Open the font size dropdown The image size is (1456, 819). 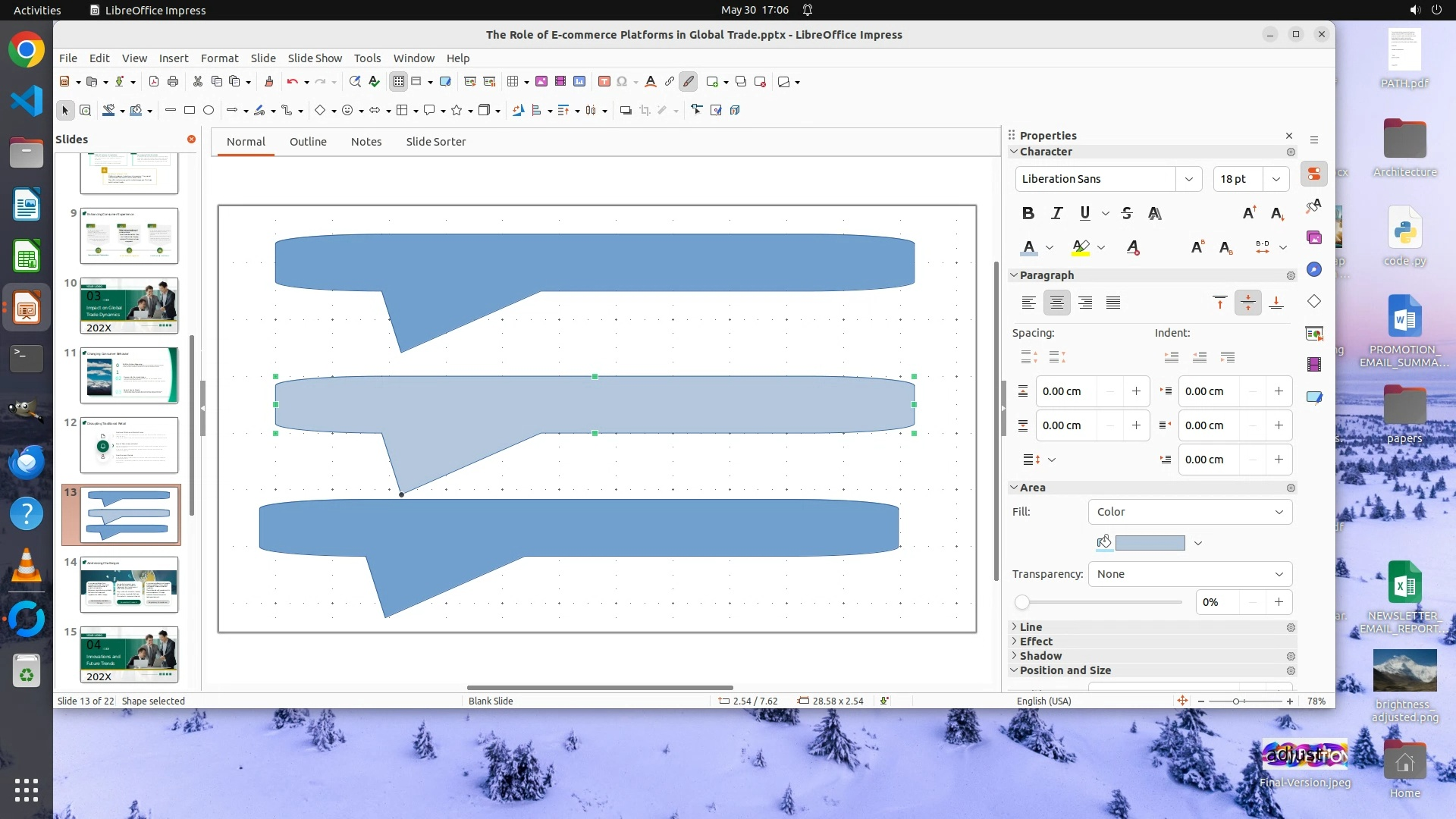[x=1276, y=179]
